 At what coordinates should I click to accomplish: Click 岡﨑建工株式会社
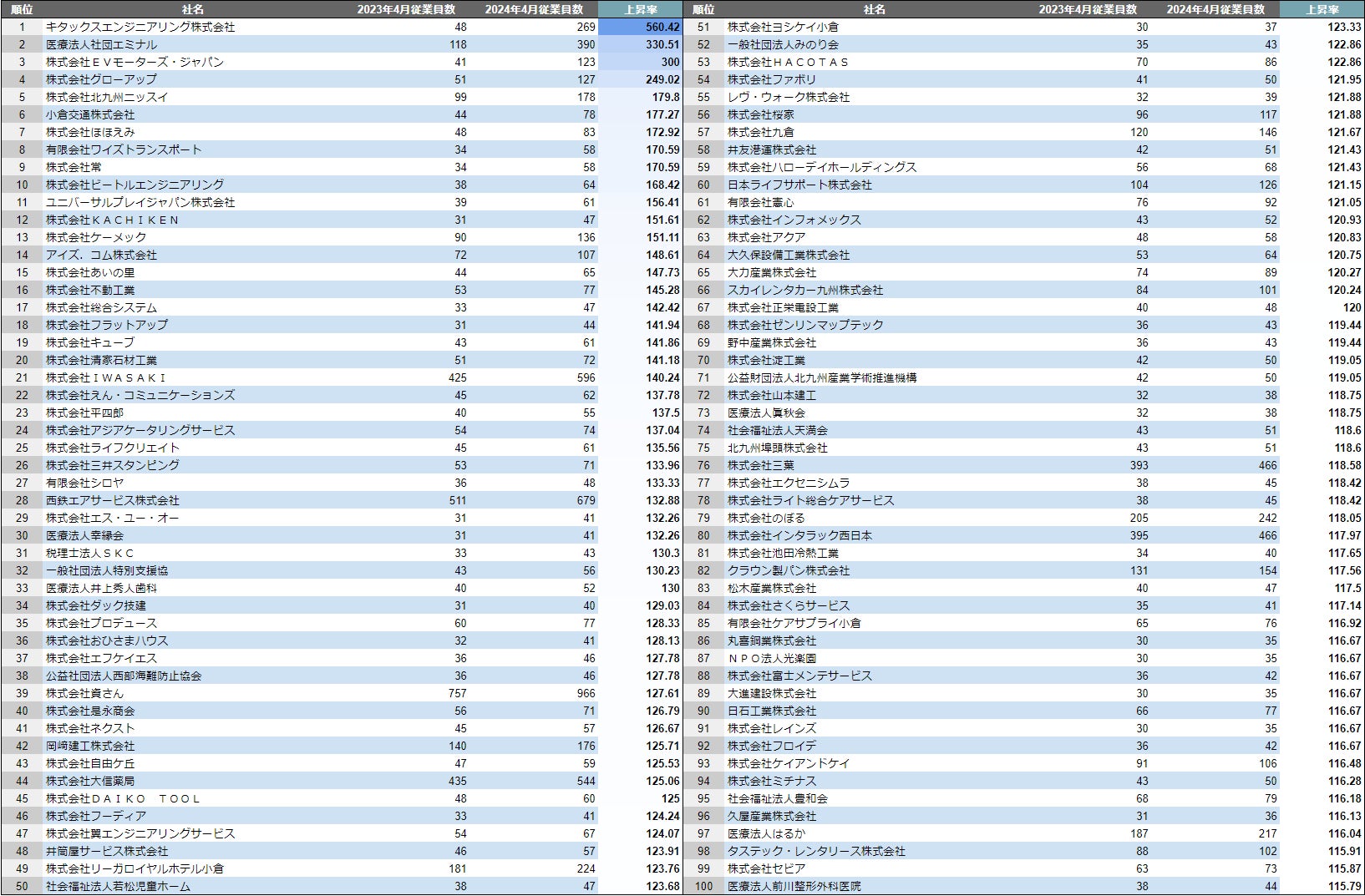coord(90,746)
